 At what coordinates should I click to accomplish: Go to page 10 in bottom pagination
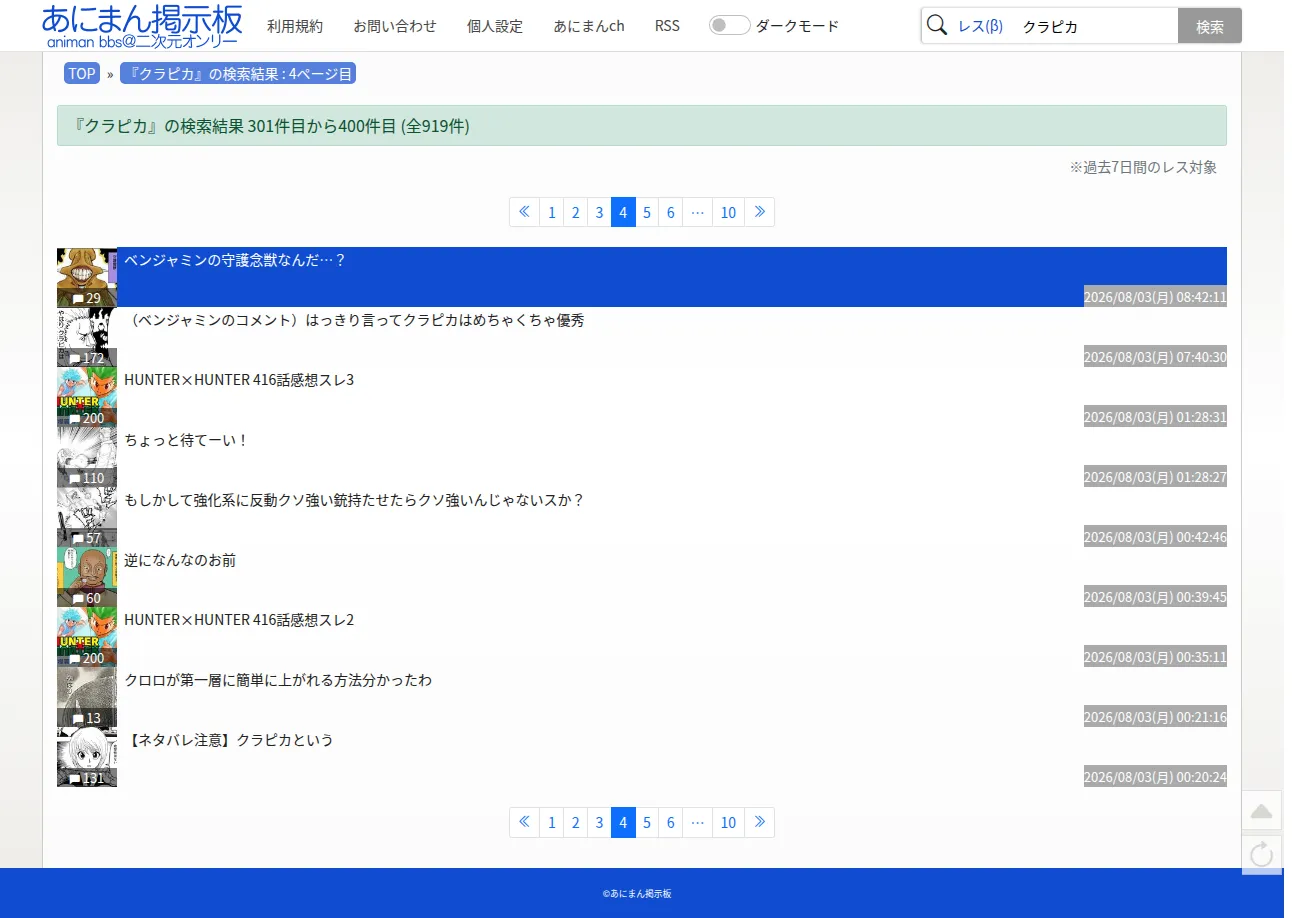[728, 822]
